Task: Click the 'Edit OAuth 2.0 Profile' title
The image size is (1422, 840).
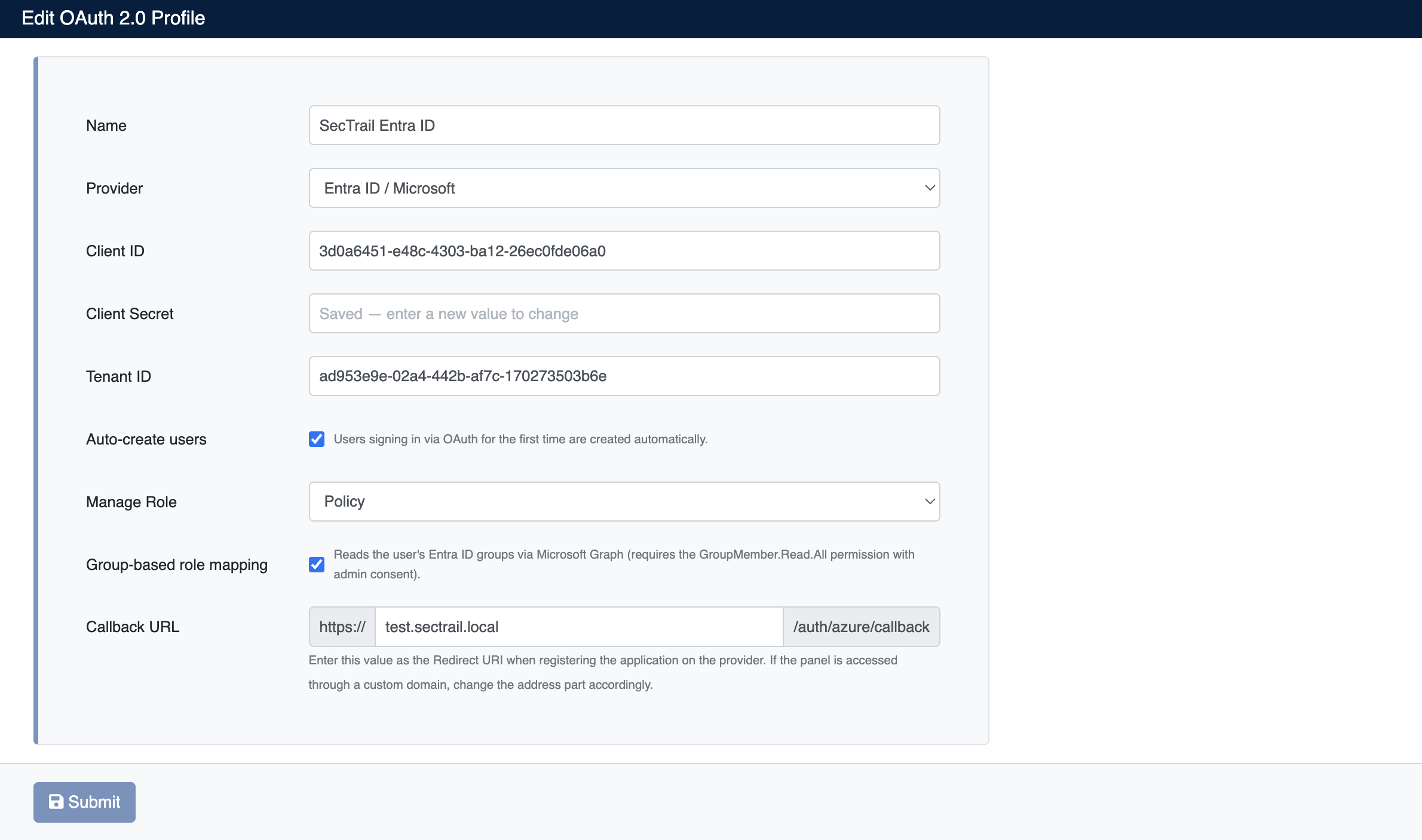Action: [x=114, y=18]
